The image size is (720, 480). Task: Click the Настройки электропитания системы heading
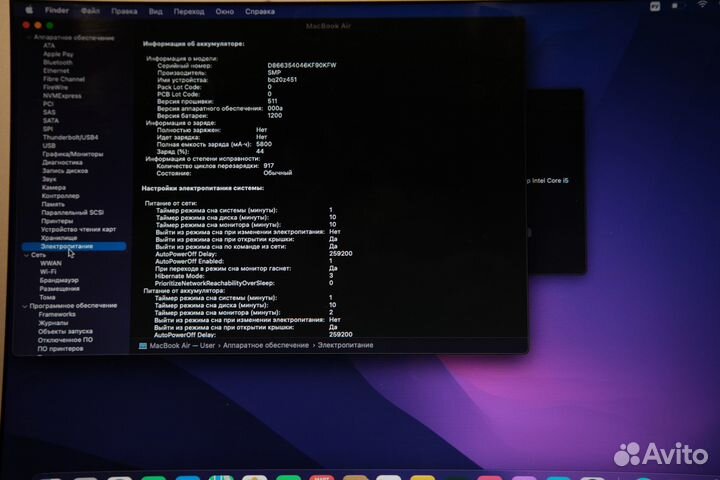tap(202, 188)
